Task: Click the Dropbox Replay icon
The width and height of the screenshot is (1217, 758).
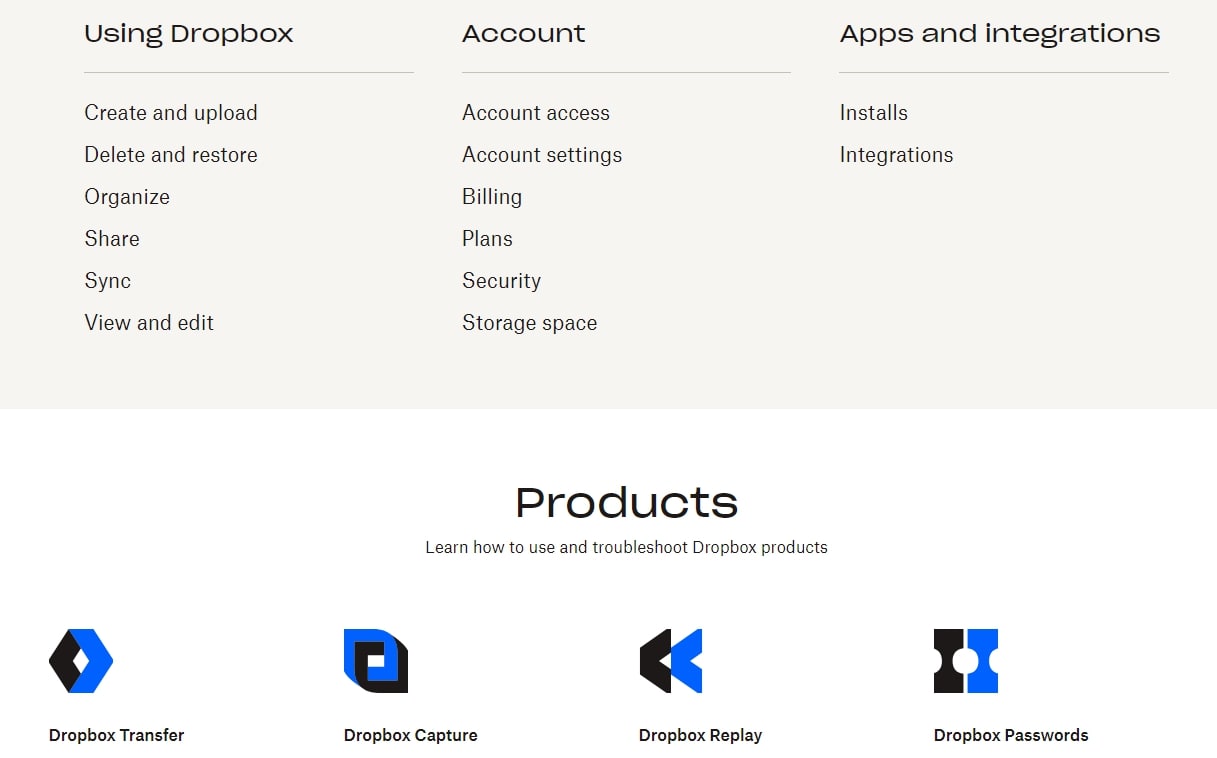Action: pyautogui.click(x=670, y=660)
